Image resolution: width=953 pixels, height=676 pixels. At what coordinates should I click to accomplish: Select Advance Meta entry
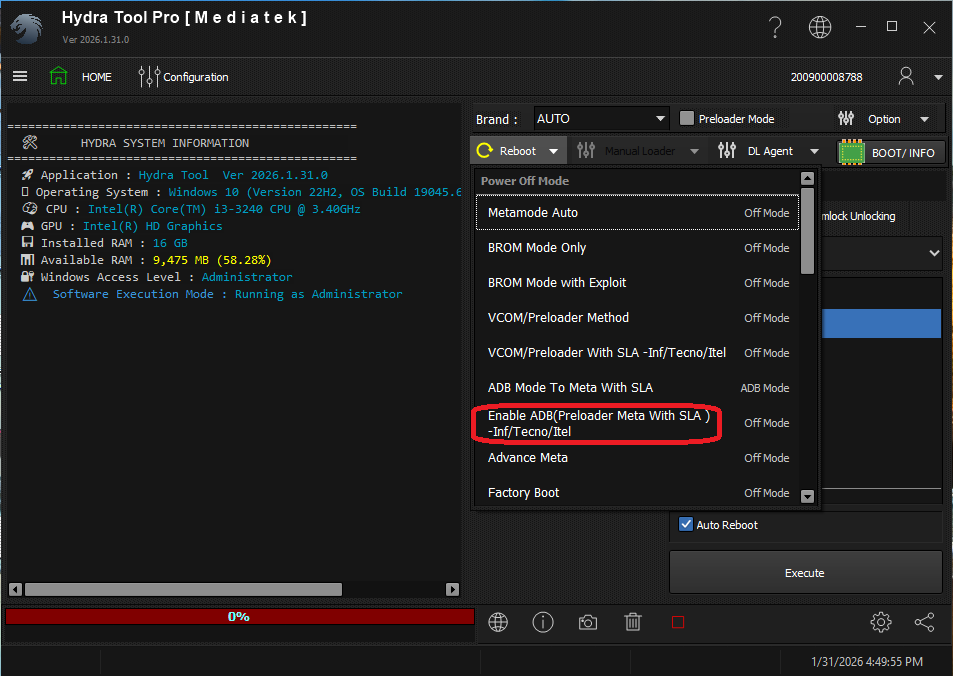tap(637, 457)
